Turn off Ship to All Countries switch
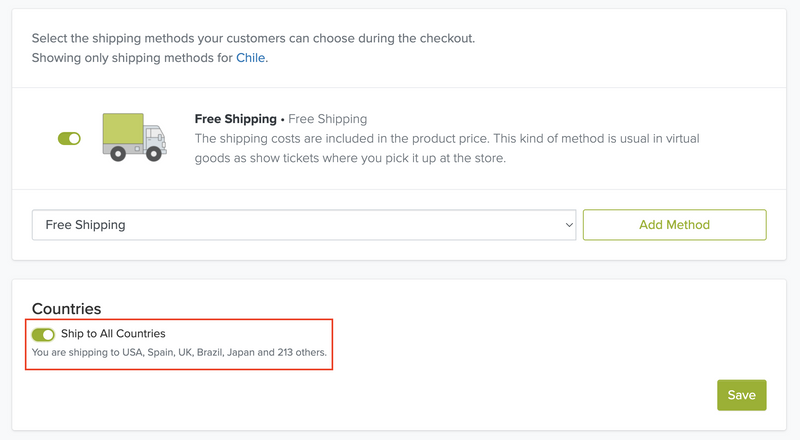The image size is (800, 440). [x=43, y=334]
